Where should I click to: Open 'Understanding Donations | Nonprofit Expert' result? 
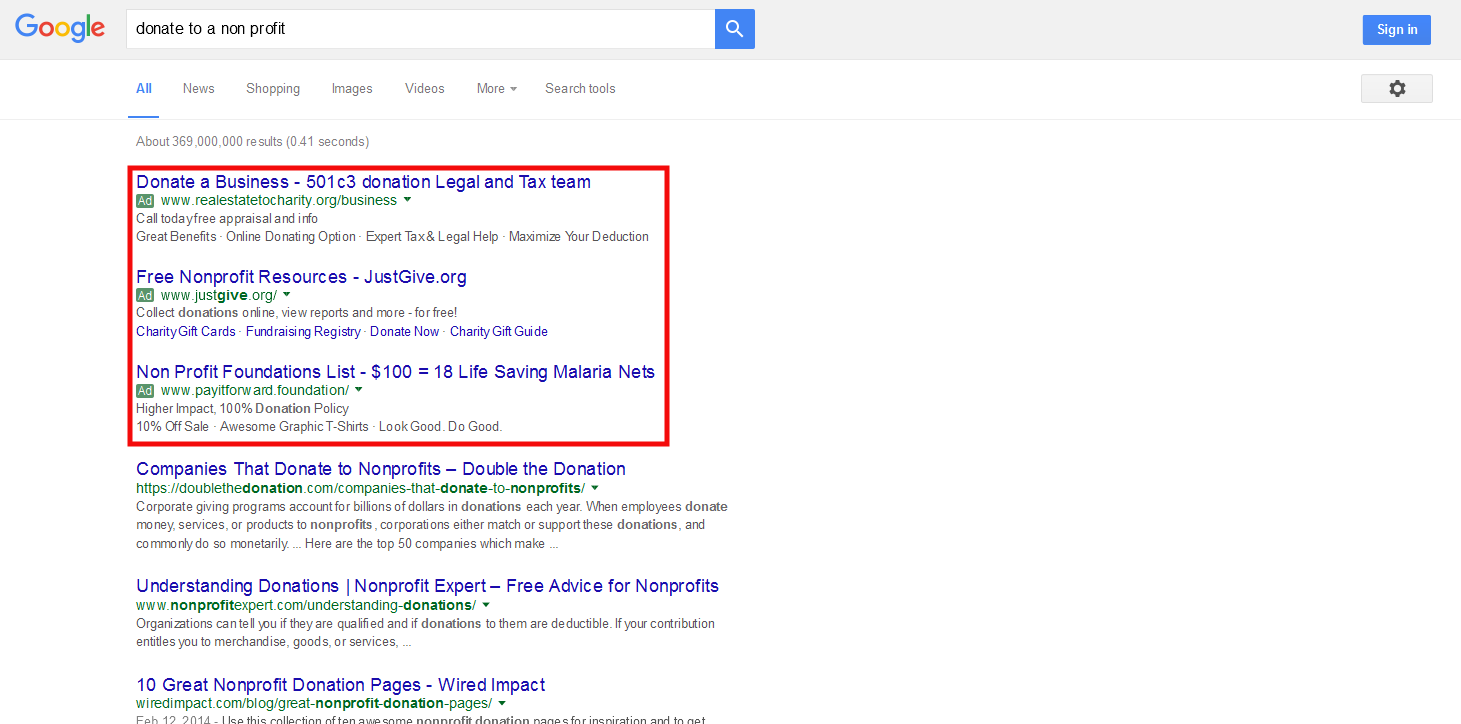[427, 586]
